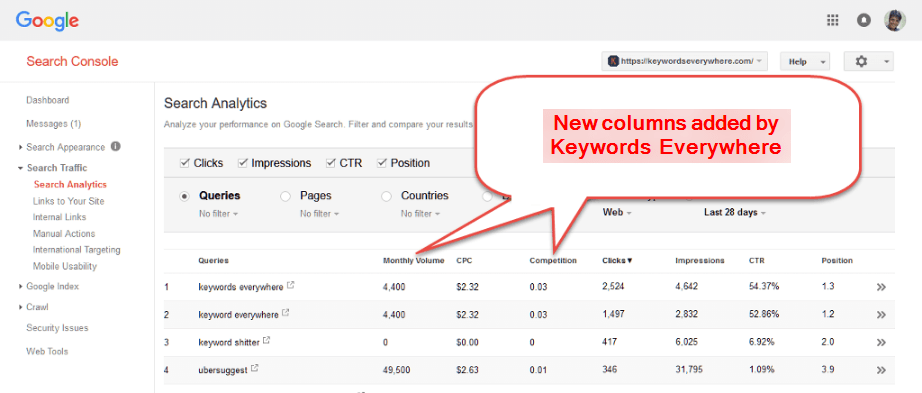This screenshot has width=922, height=393.
Task: Open No filter dropdown under Queries
Action: point(218,214)
